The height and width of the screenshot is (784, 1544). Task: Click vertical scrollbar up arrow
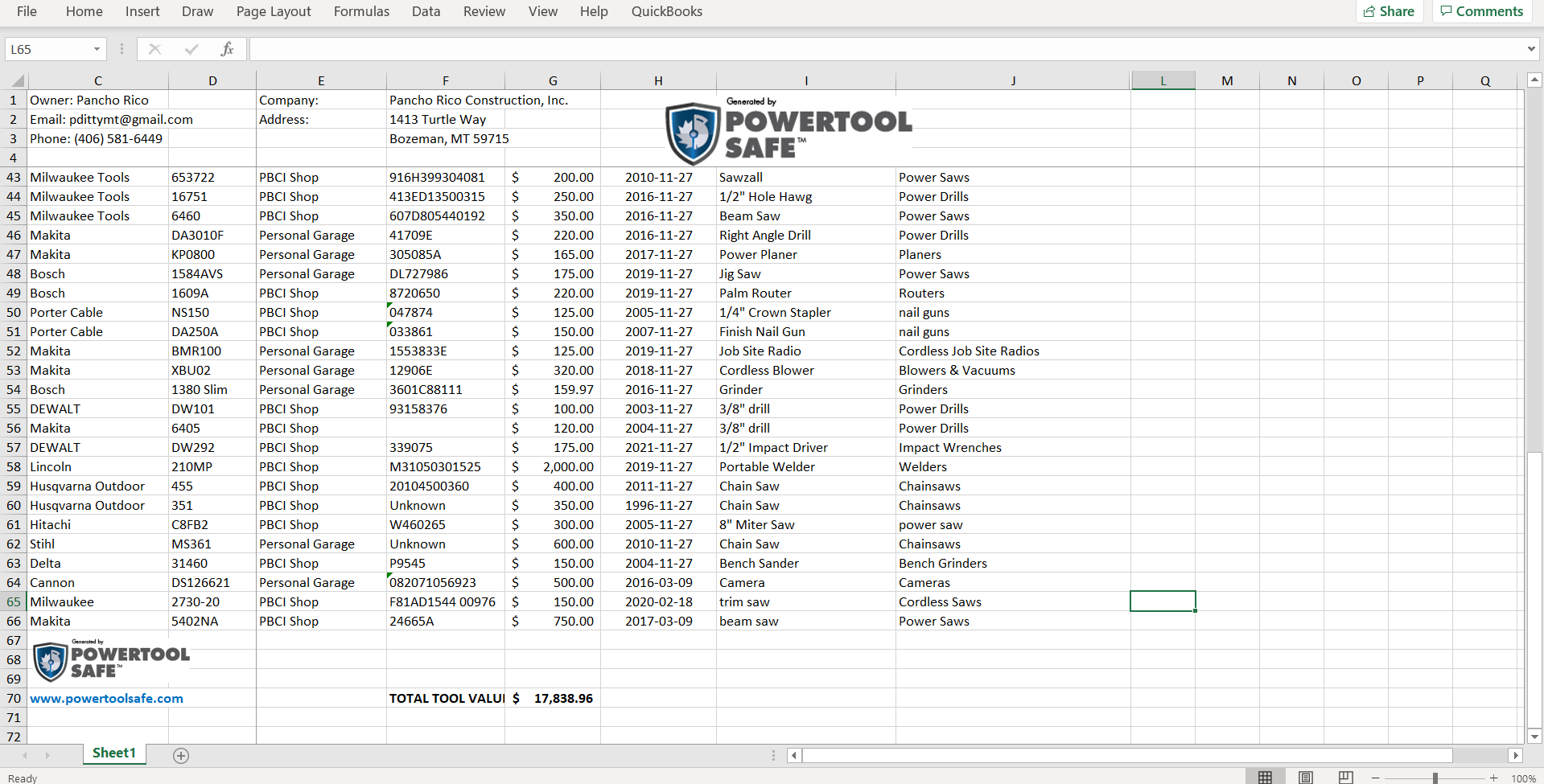tap(1534, 80)
